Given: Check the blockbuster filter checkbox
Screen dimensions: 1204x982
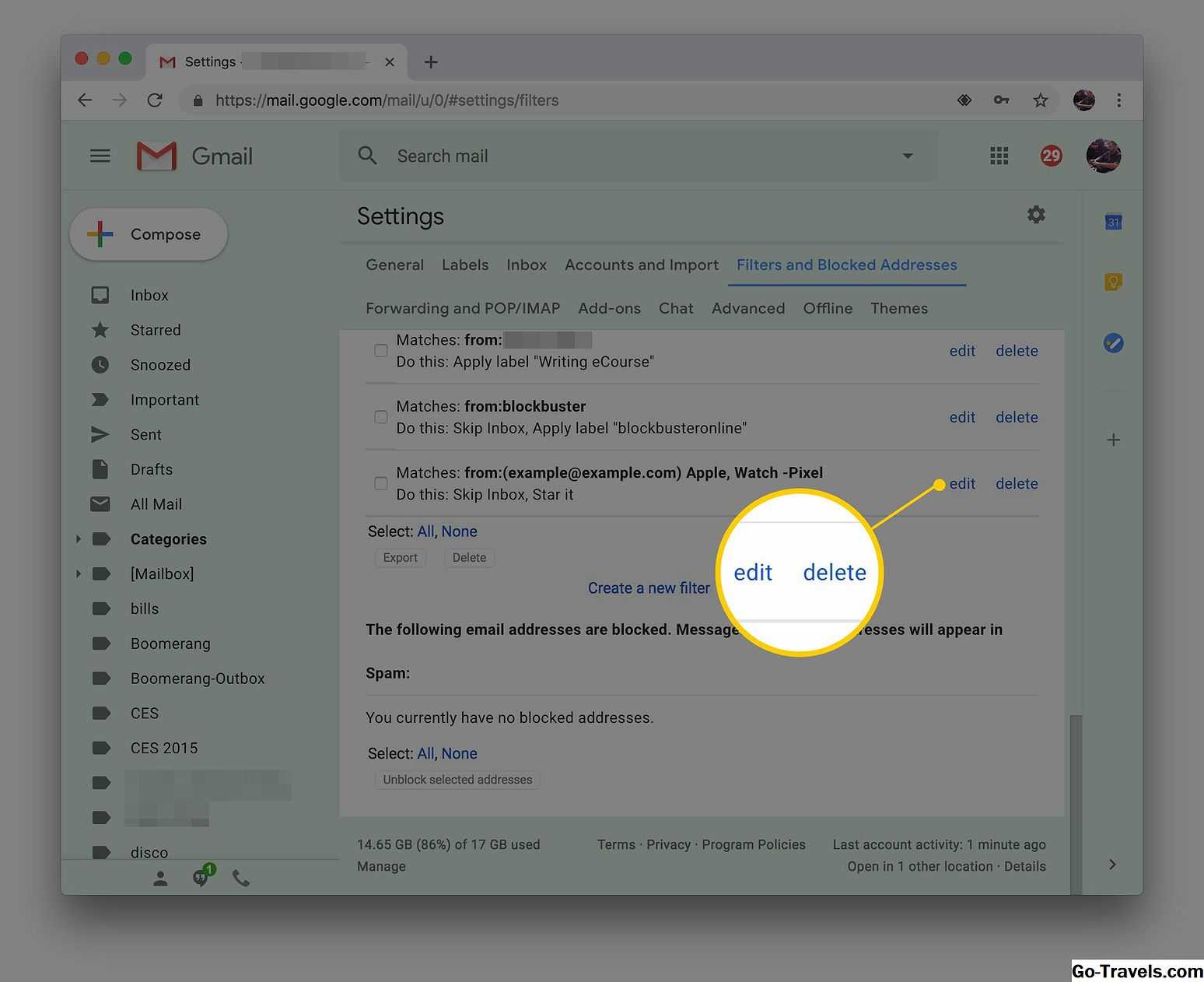Looking at the screenshot, I should (x=381, y=417).
